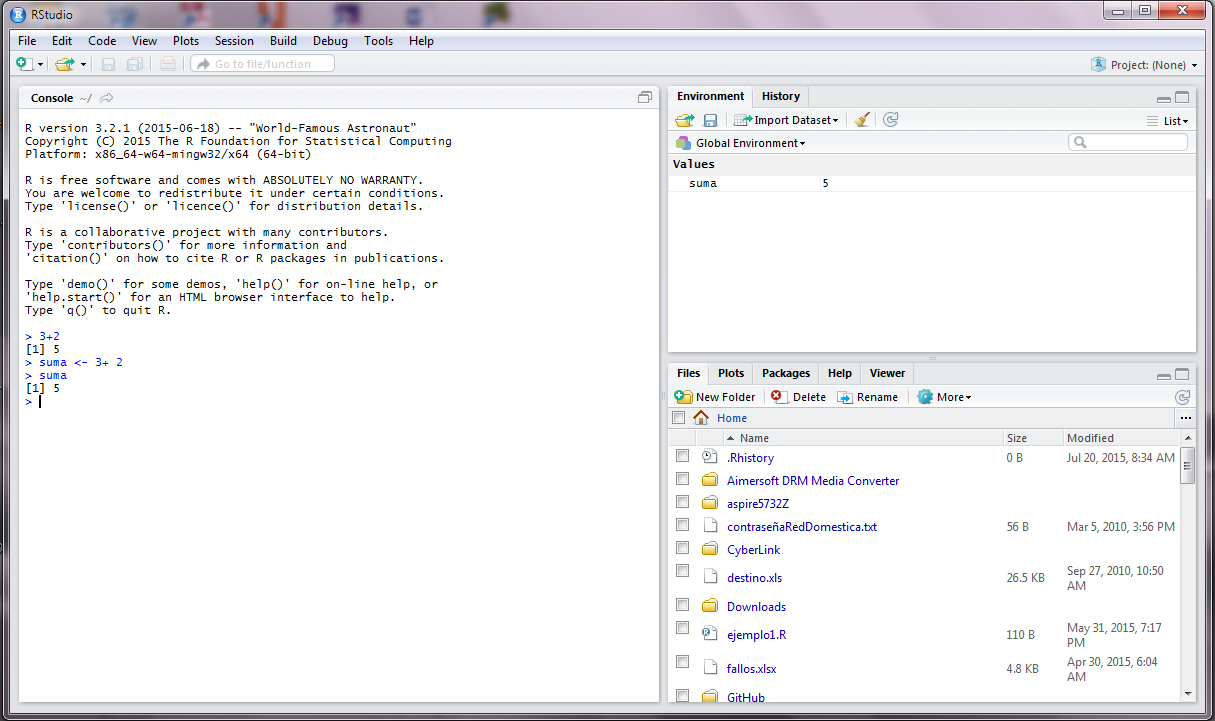Switch to the History tab
1215x721 pixels.
[x=781, y=96]
